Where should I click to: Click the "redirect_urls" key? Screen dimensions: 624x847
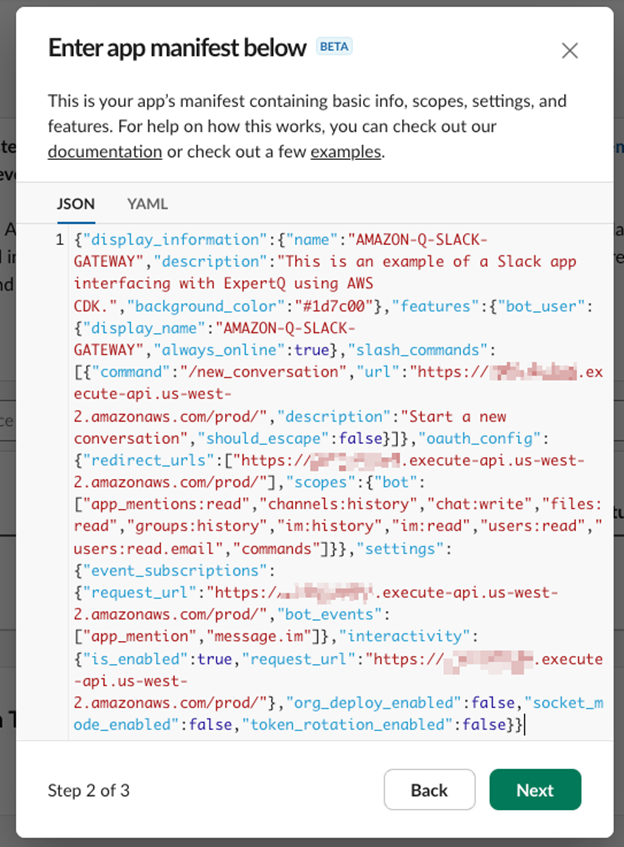pyautogui.click(x=149, y=460)
